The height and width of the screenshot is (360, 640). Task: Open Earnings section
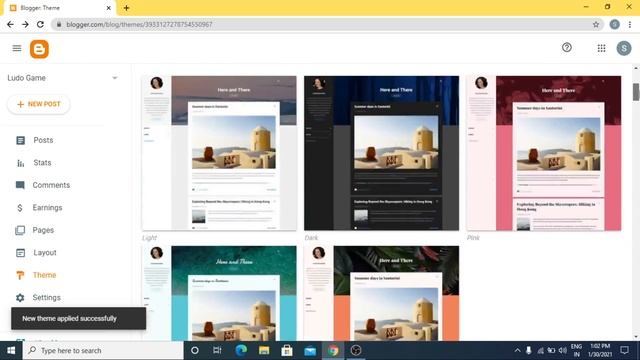(47, 208)
